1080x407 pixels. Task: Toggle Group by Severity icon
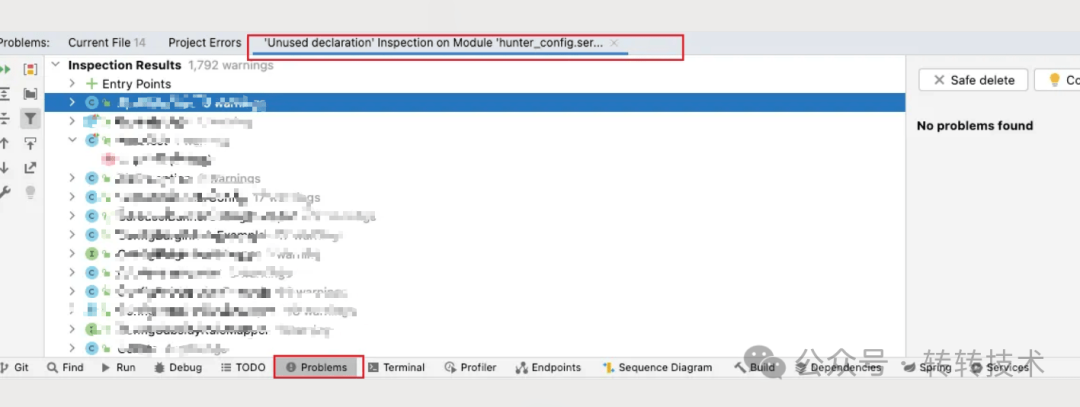pyautogui.click(x=30, y=69)
